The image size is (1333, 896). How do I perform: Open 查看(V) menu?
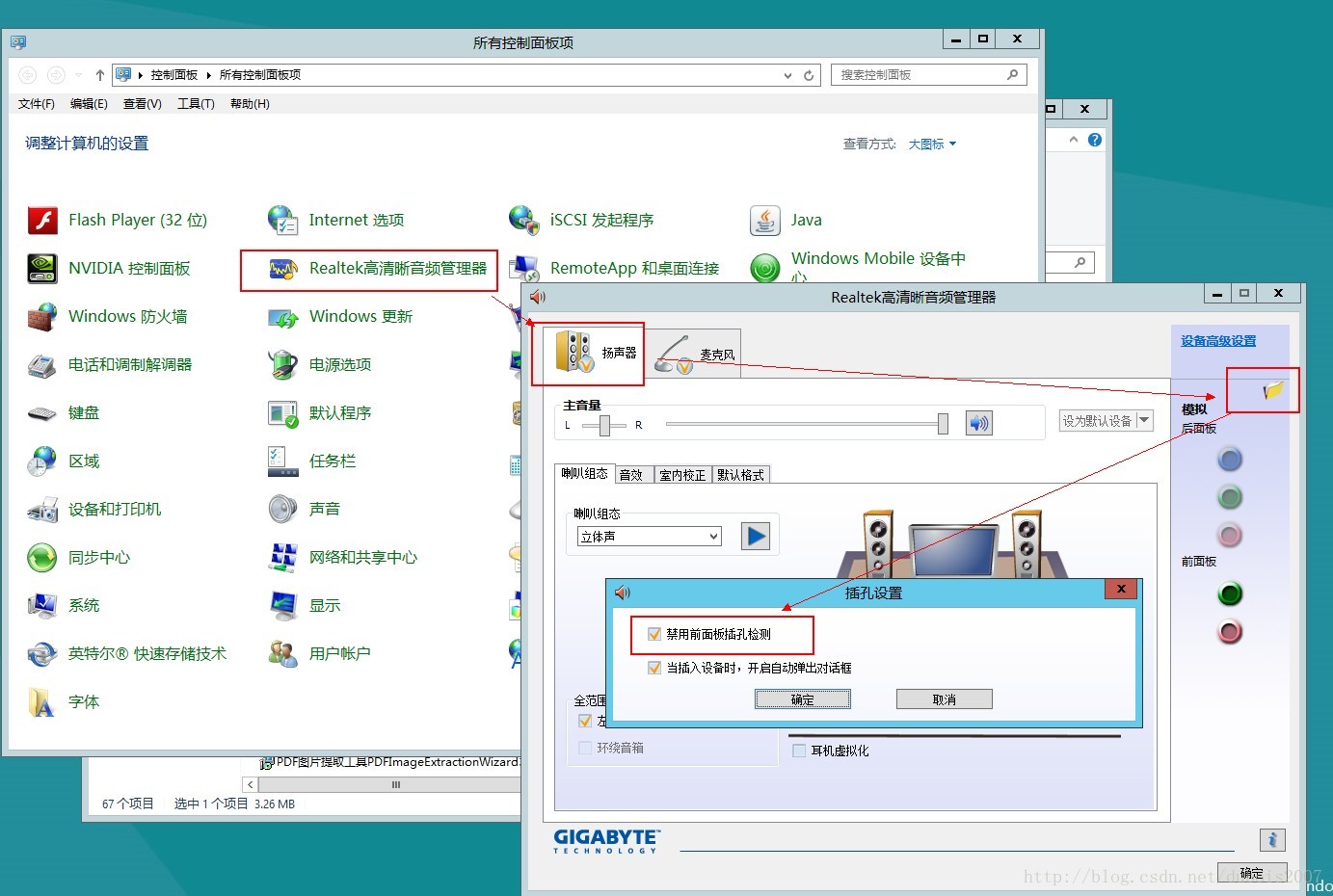tap(143, 104)
